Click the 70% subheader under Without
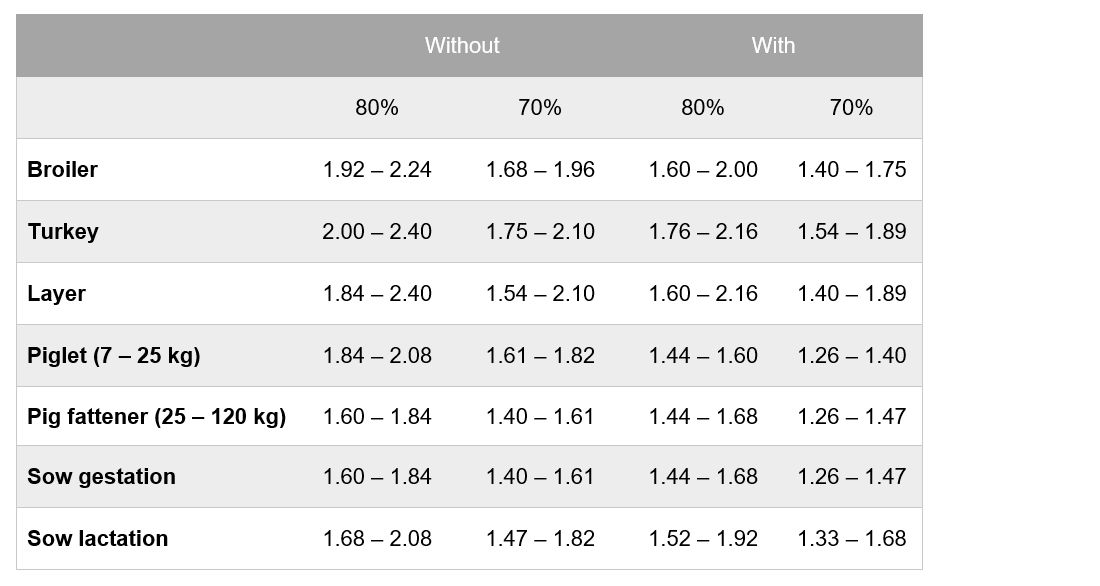The width and height of the screenshot is (1100, 586). tap(539, 108)
